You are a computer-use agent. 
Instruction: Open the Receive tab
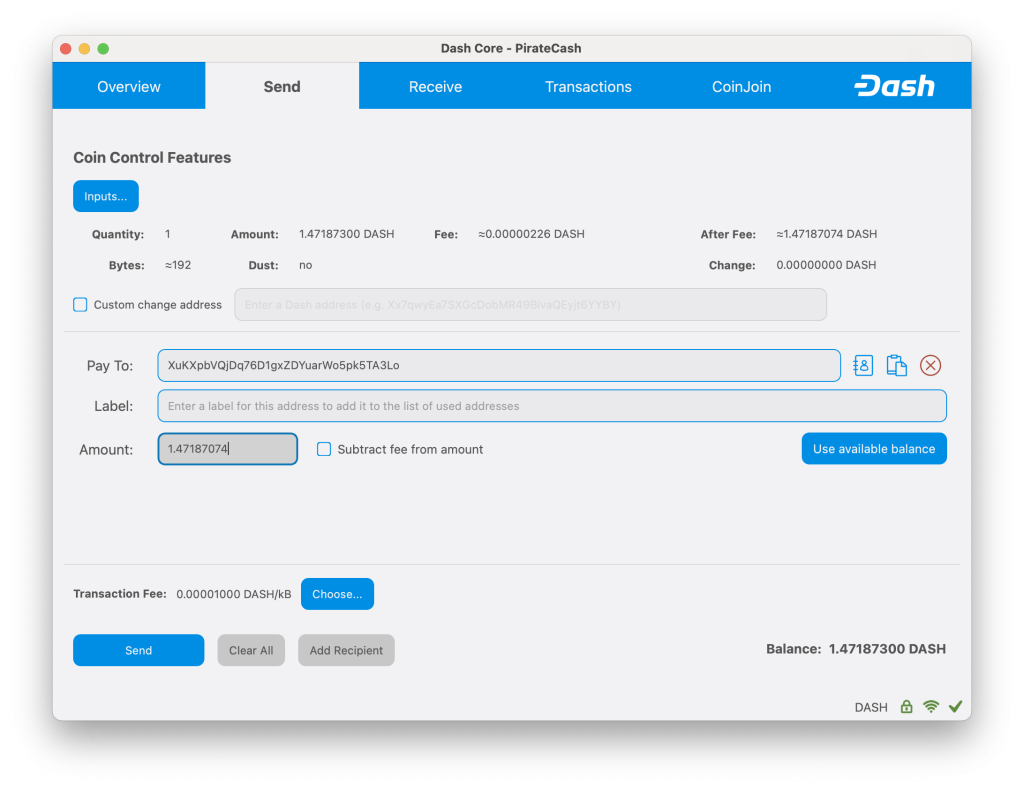pos(435,86)
